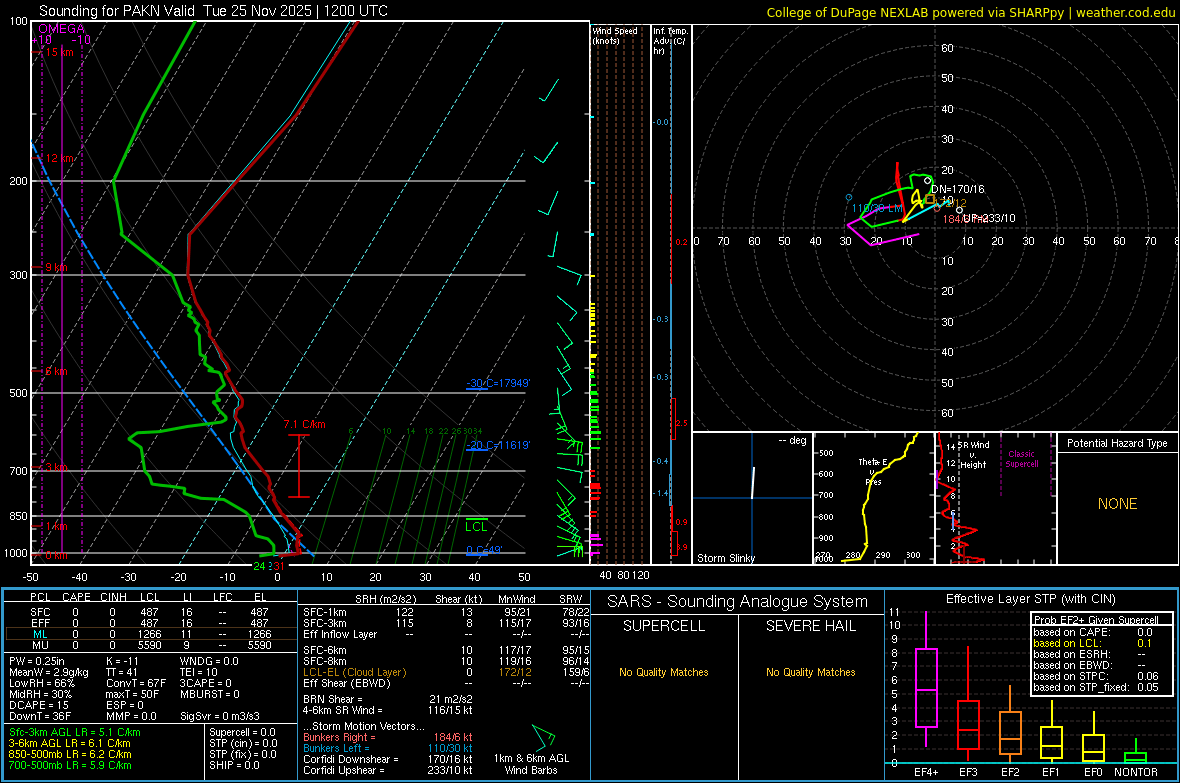
Task: Click the CINH column header
Action: (x=114, y=597)
